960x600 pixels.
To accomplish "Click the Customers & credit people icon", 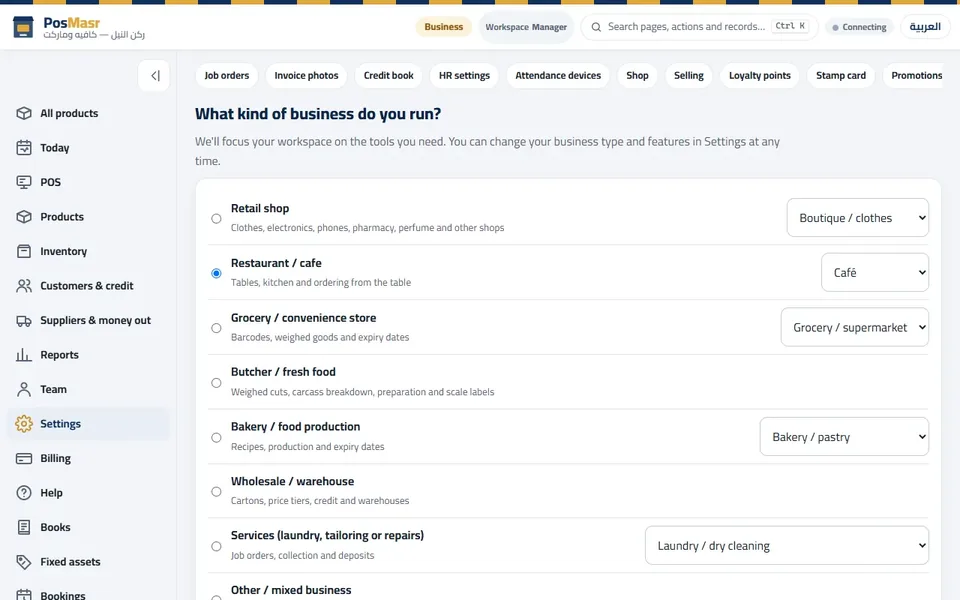I will 24,285.
